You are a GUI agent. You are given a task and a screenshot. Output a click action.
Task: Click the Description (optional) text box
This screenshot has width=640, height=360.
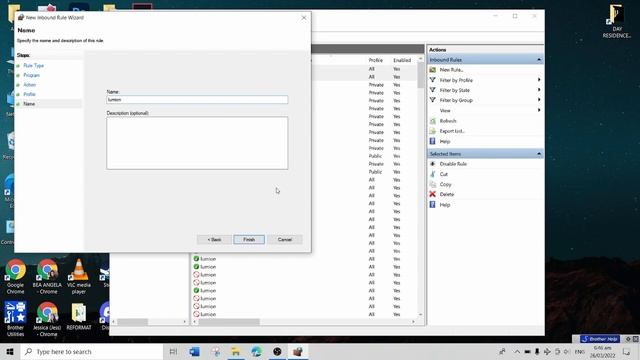tap(197, 143)
